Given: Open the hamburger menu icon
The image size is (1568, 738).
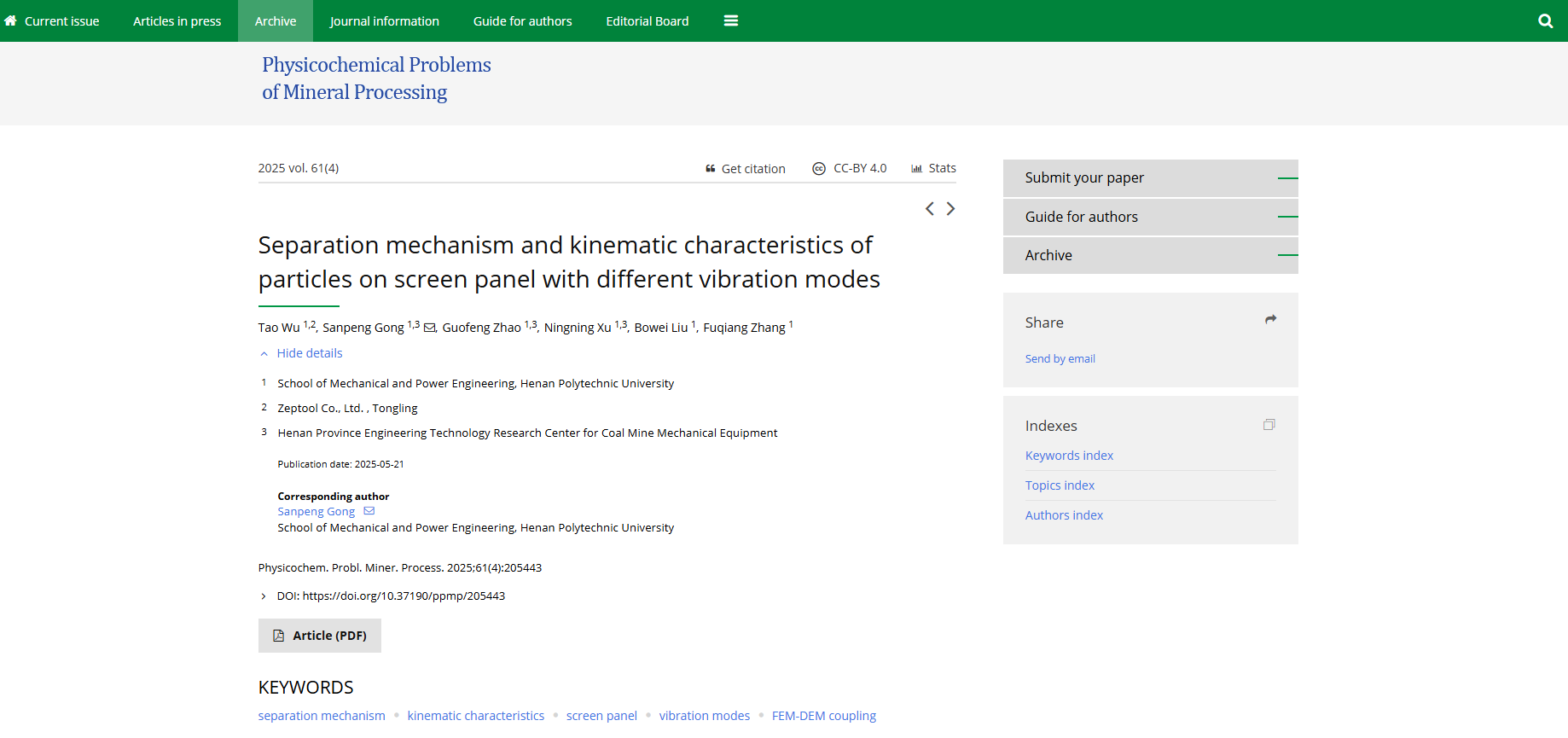Looking at the screenshot, I should [x=730, y=21].
